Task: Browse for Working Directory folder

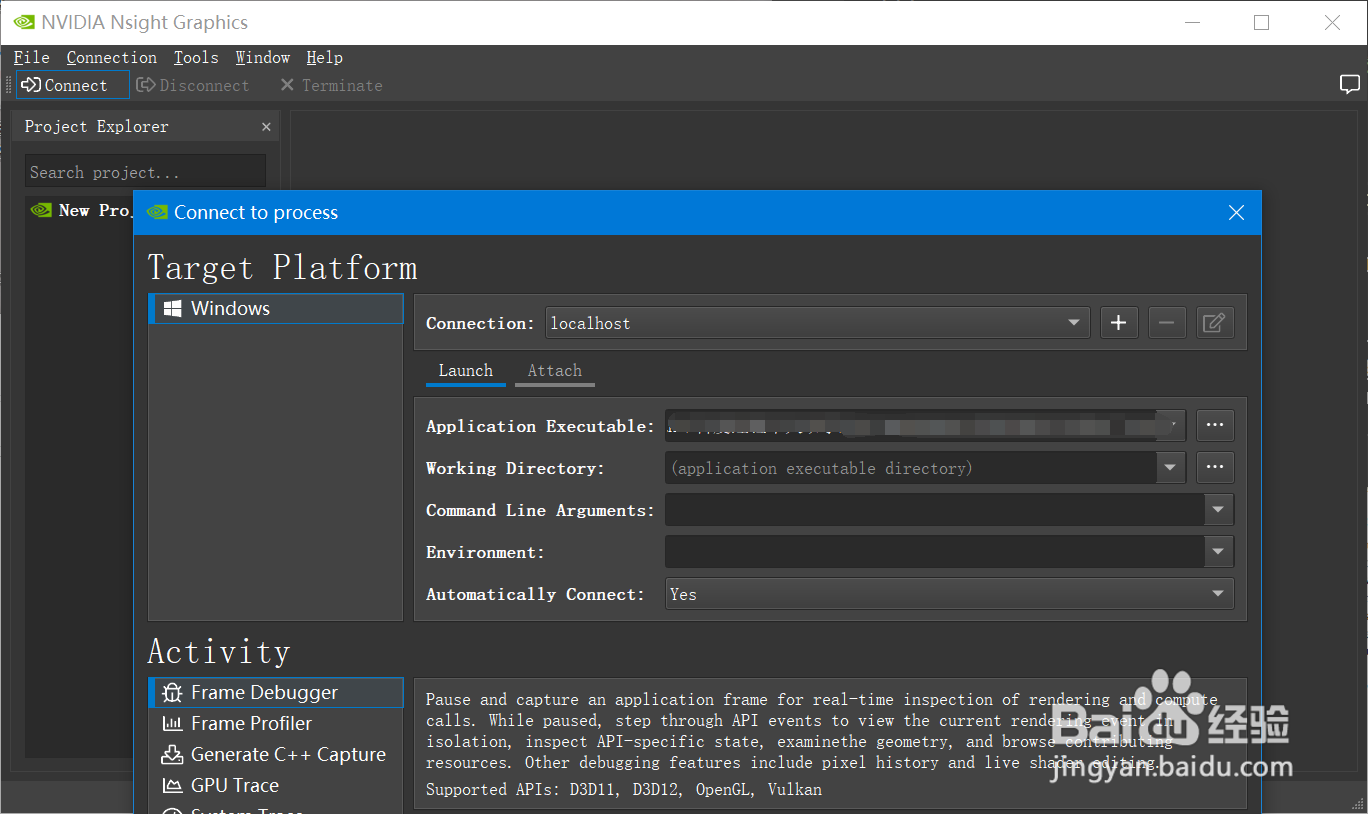Action: (1215, 468)
